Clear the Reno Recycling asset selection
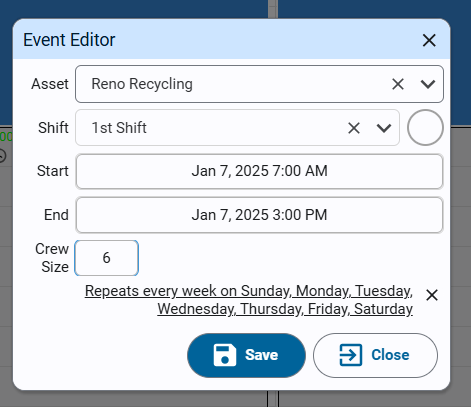This screenshot has width=471, height=407. tap(398, 84)
